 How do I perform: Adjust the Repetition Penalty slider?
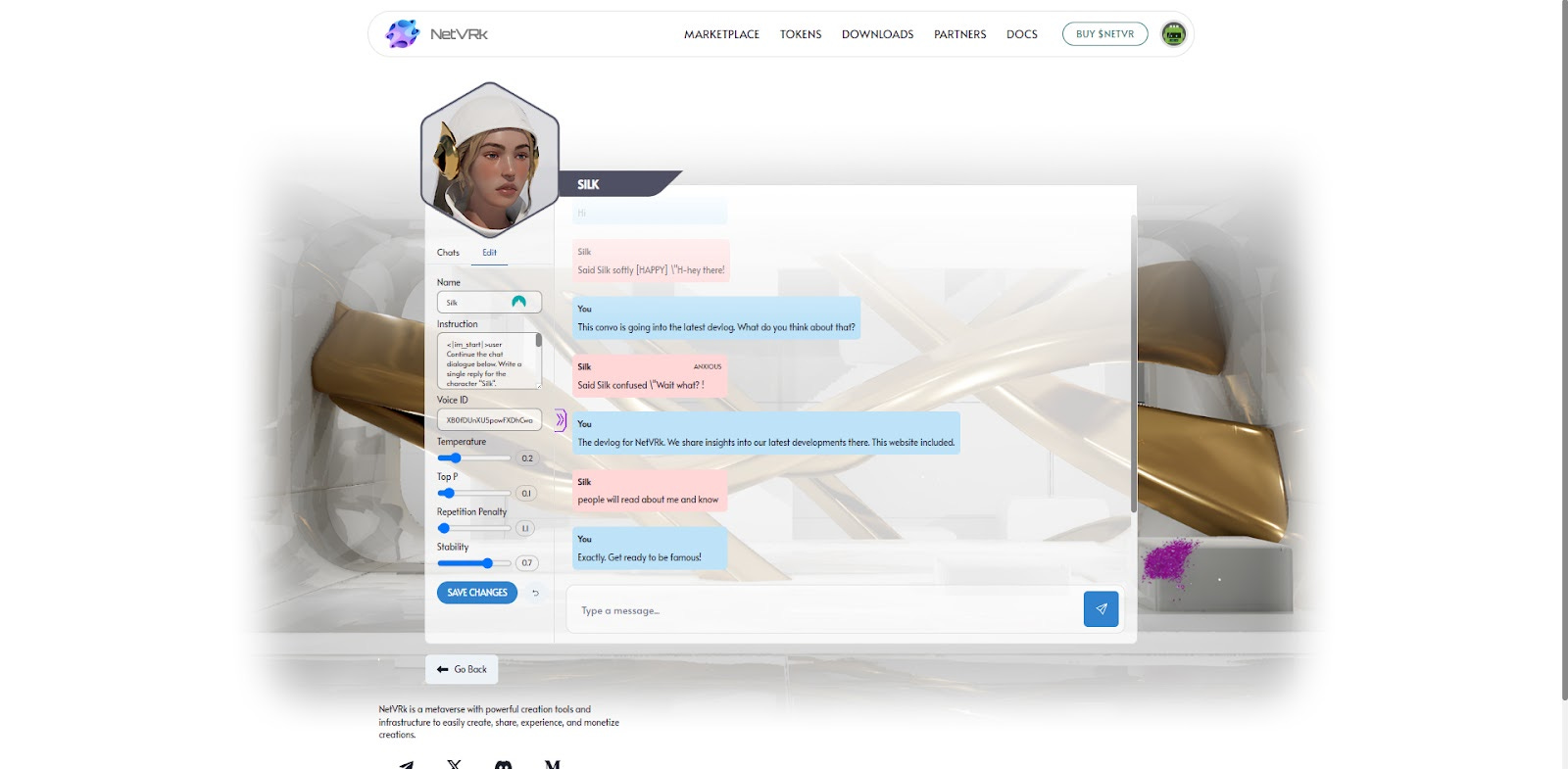(x=474, y=528)
